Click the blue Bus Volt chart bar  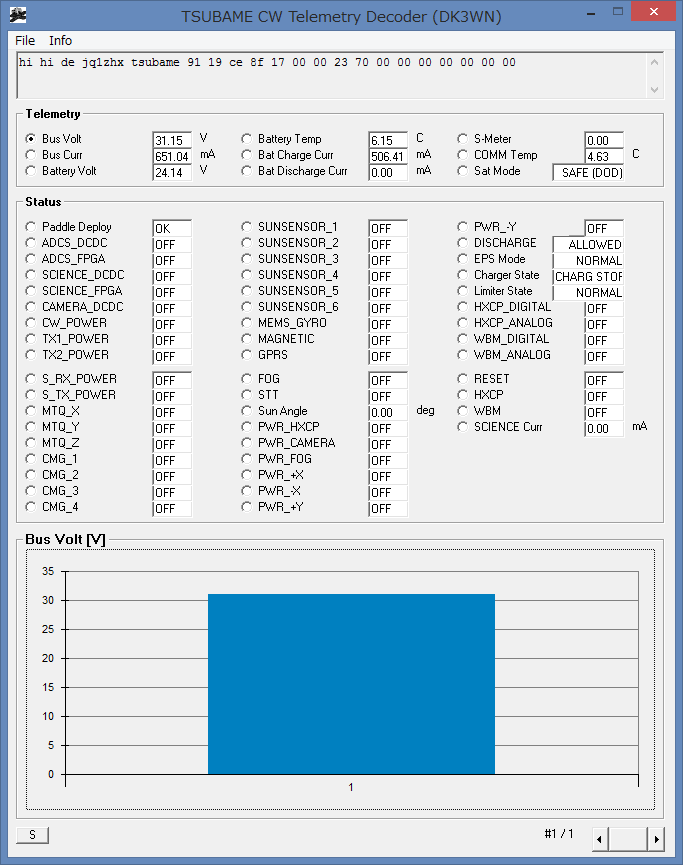click(x=351, y=684)
